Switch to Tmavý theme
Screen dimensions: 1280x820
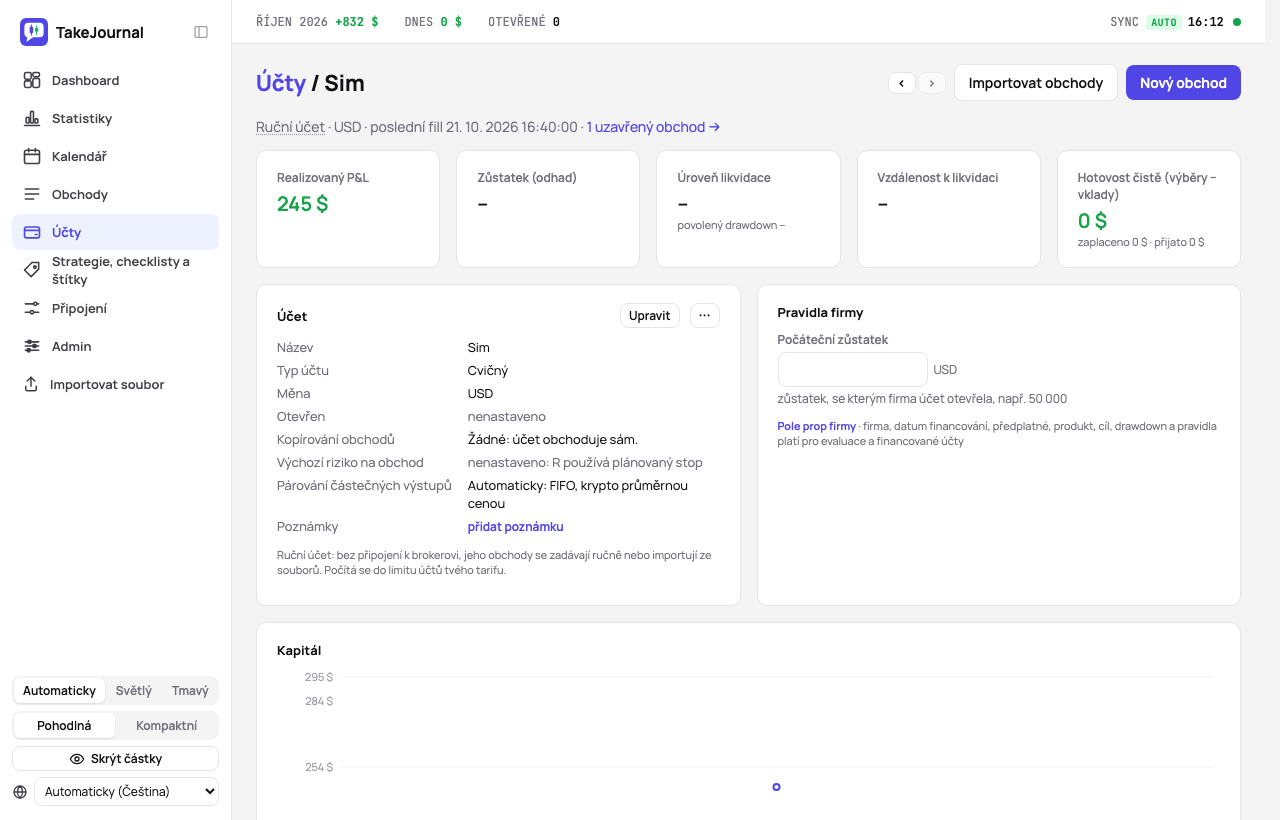190,691
